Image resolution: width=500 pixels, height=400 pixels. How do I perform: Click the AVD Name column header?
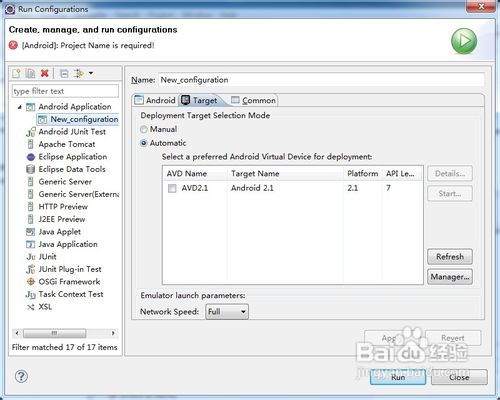click(196, 174)
